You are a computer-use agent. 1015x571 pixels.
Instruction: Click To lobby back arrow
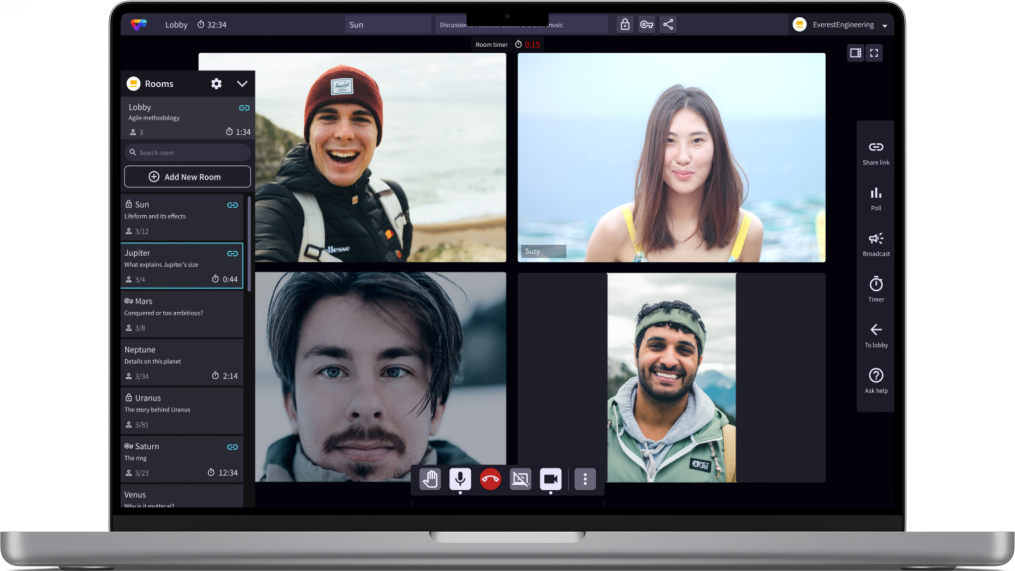876,336
